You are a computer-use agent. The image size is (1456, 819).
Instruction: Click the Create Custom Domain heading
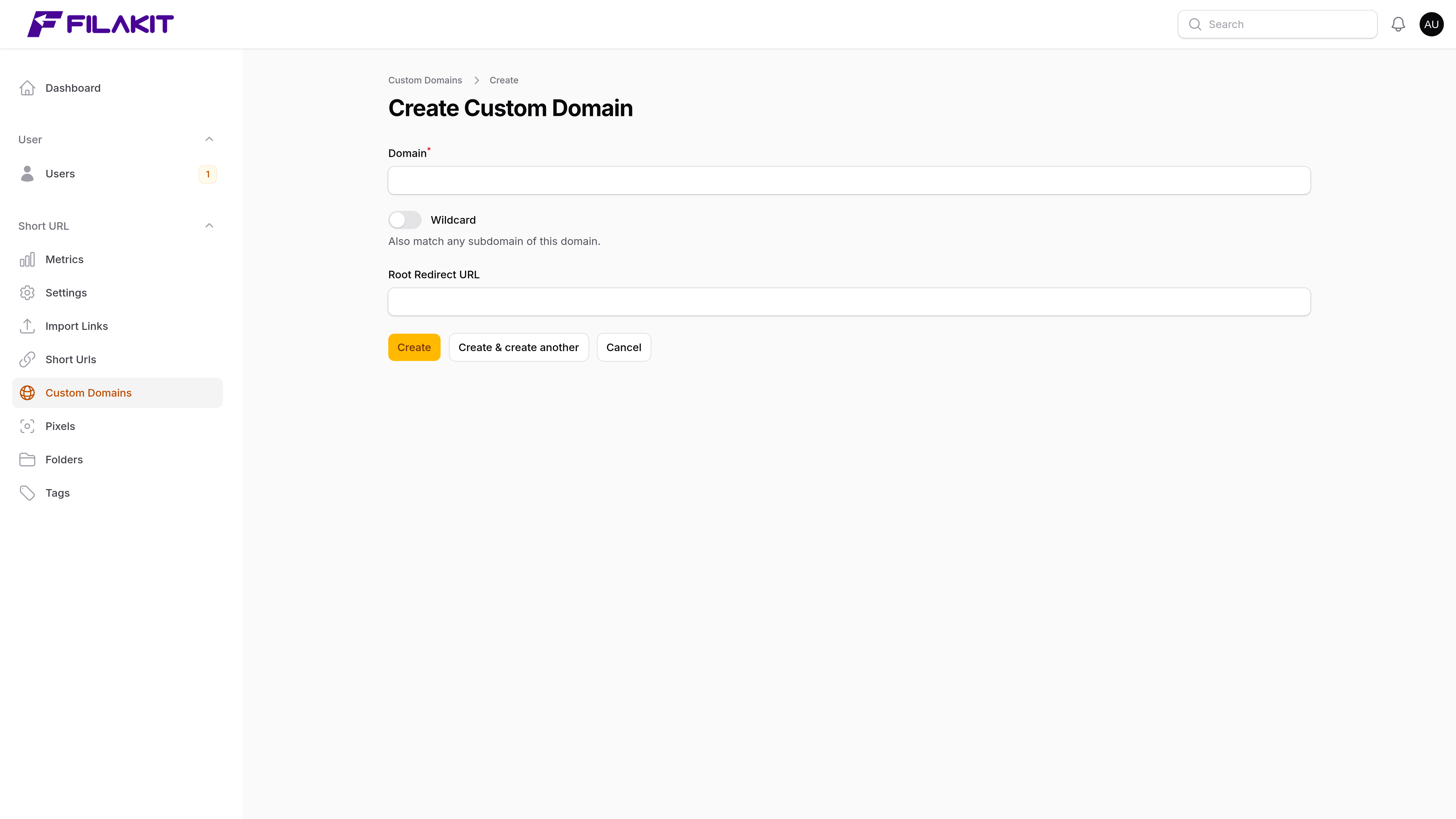pyautogui.click(x=510, y=108)
